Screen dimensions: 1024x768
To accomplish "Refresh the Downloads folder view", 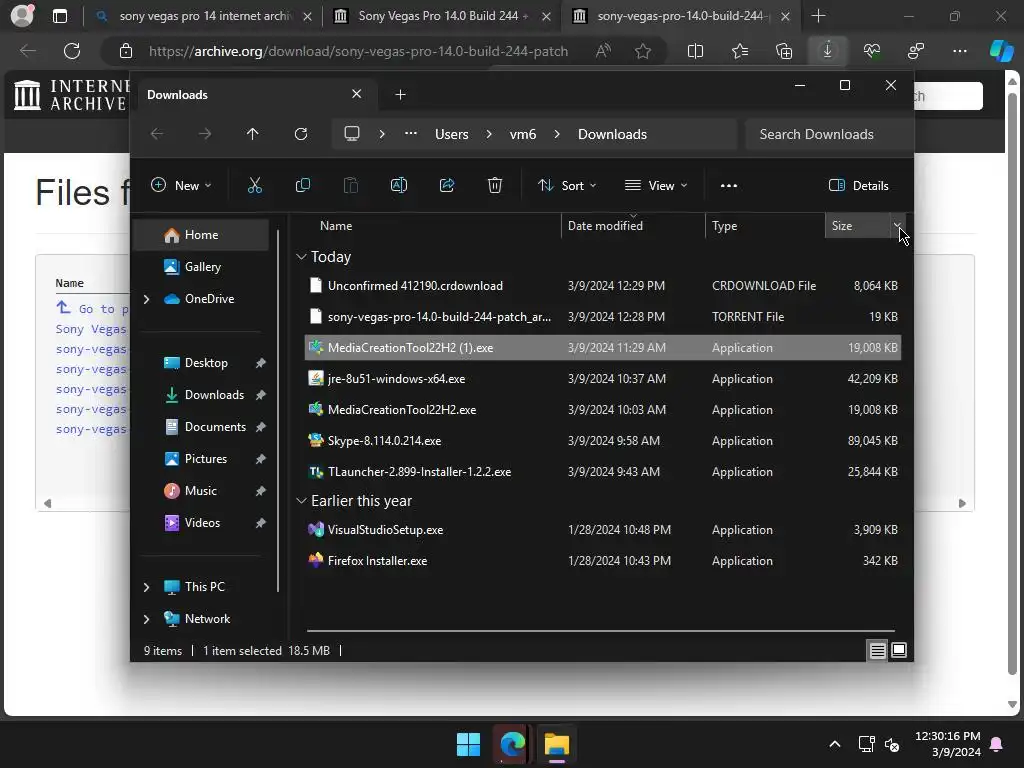I will [300, 134].
